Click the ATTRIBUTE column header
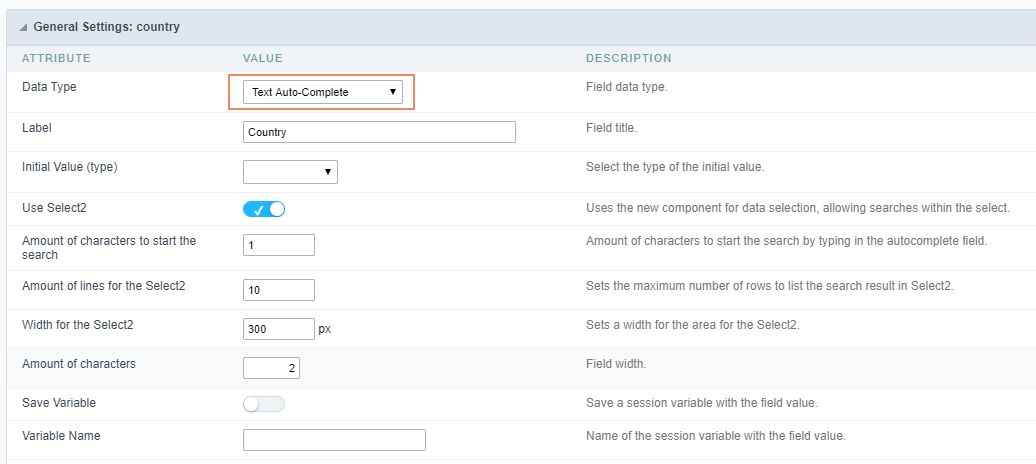 coord(56,58)
